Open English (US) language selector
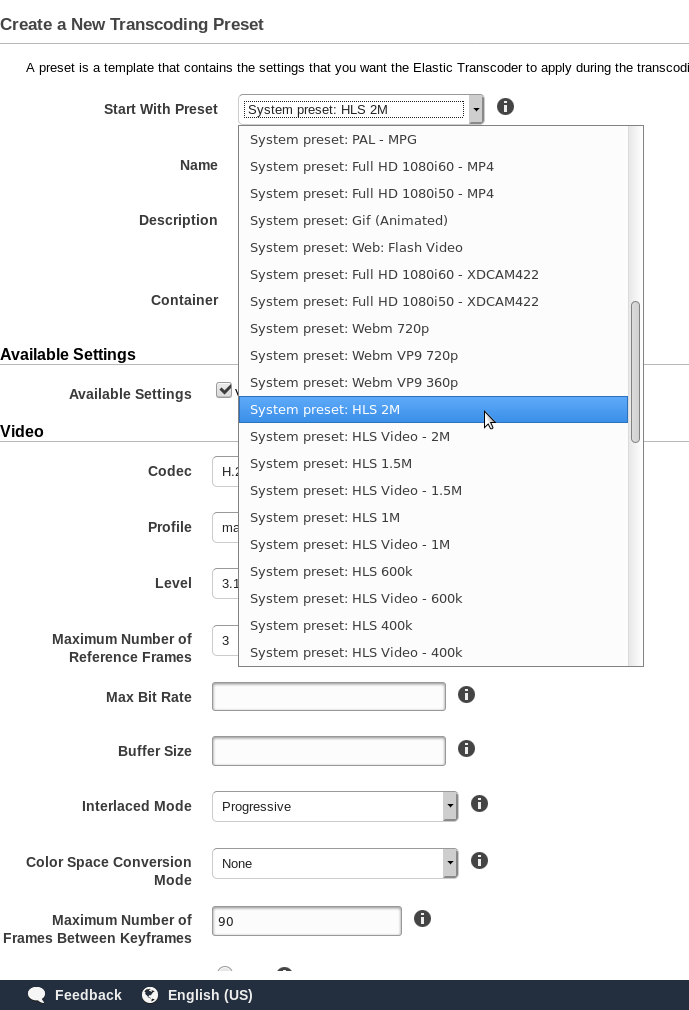The image size is (689, 1010). tap(210, 995)
